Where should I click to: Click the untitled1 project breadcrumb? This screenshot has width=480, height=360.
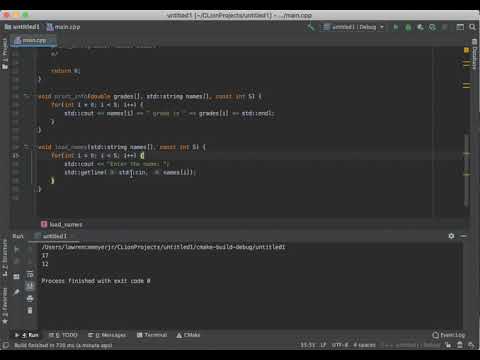point(22,27)
